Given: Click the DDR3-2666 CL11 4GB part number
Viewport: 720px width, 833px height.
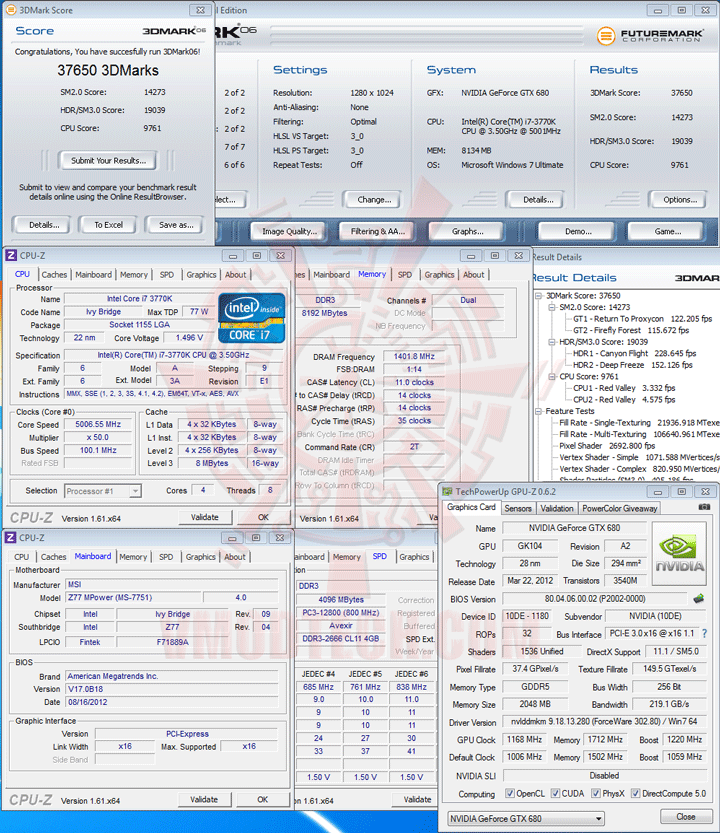Looking at the screenshot, I should tap(341, 638).
